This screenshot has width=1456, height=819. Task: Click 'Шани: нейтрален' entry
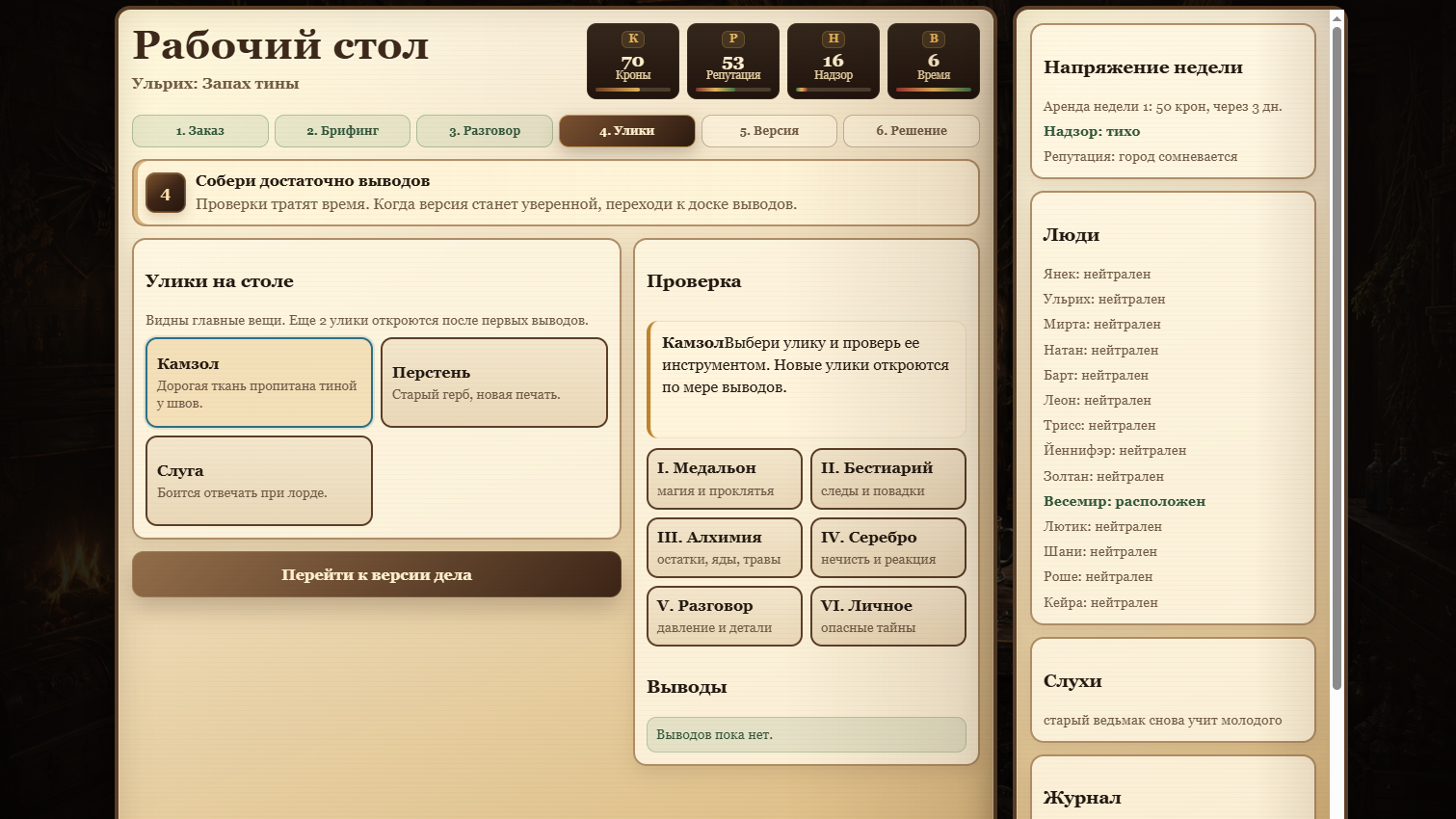(1100, 551)
